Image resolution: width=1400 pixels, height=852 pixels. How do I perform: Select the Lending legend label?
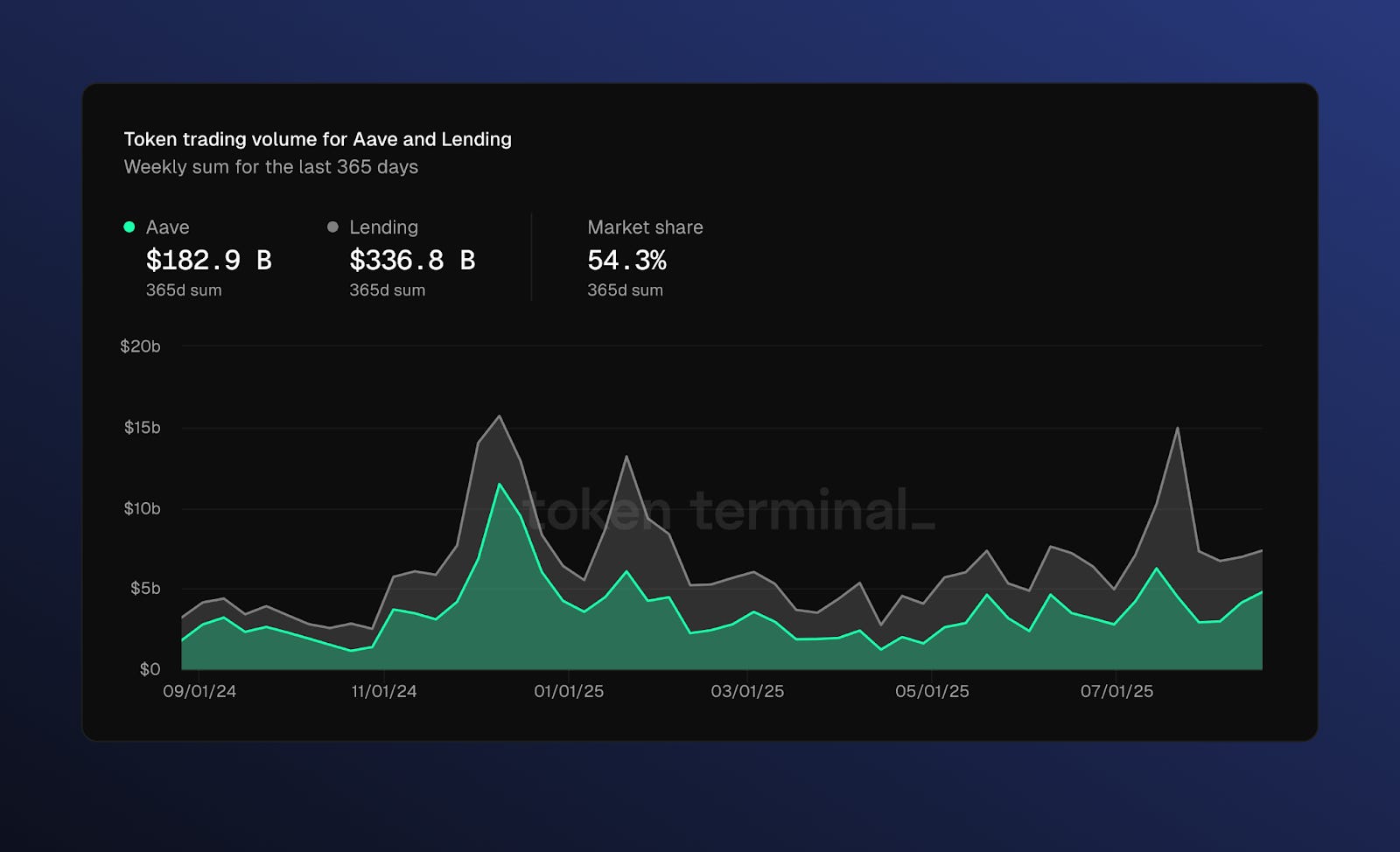(383, 227)
